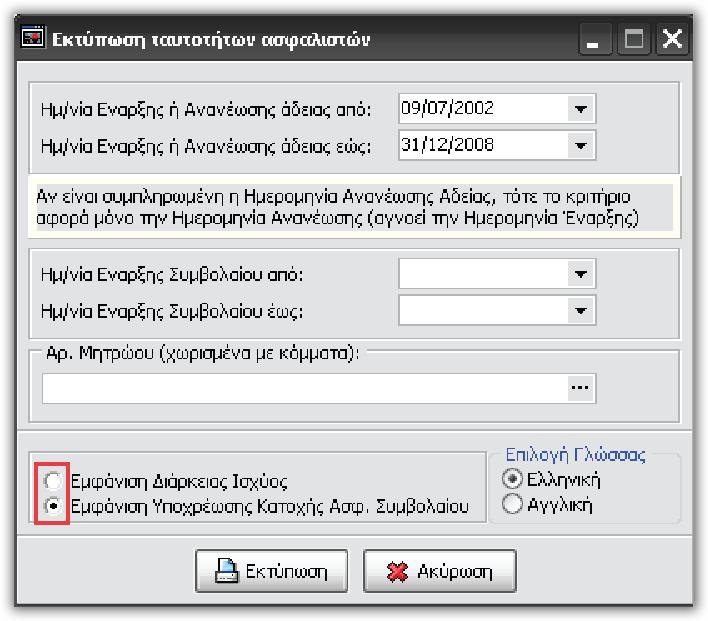Click the 'Ημ/νία Έναρξης Συμβολαίου από:' label
The width and height of the screenshot is (708, 621).
[172, 275]
